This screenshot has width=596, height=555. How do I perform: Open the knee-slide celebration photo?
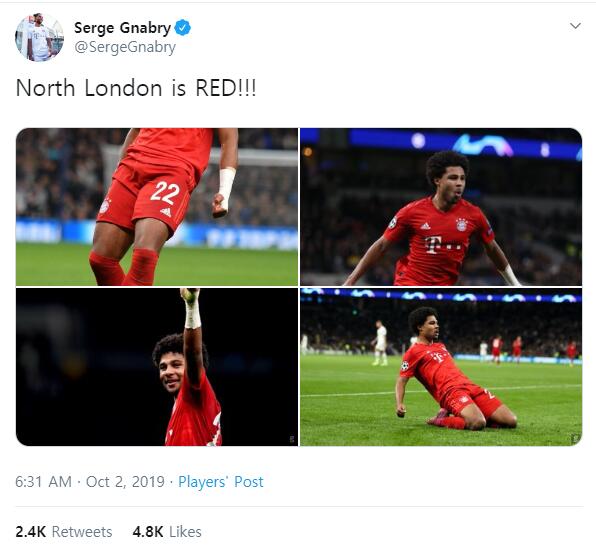tap(441, 367)
